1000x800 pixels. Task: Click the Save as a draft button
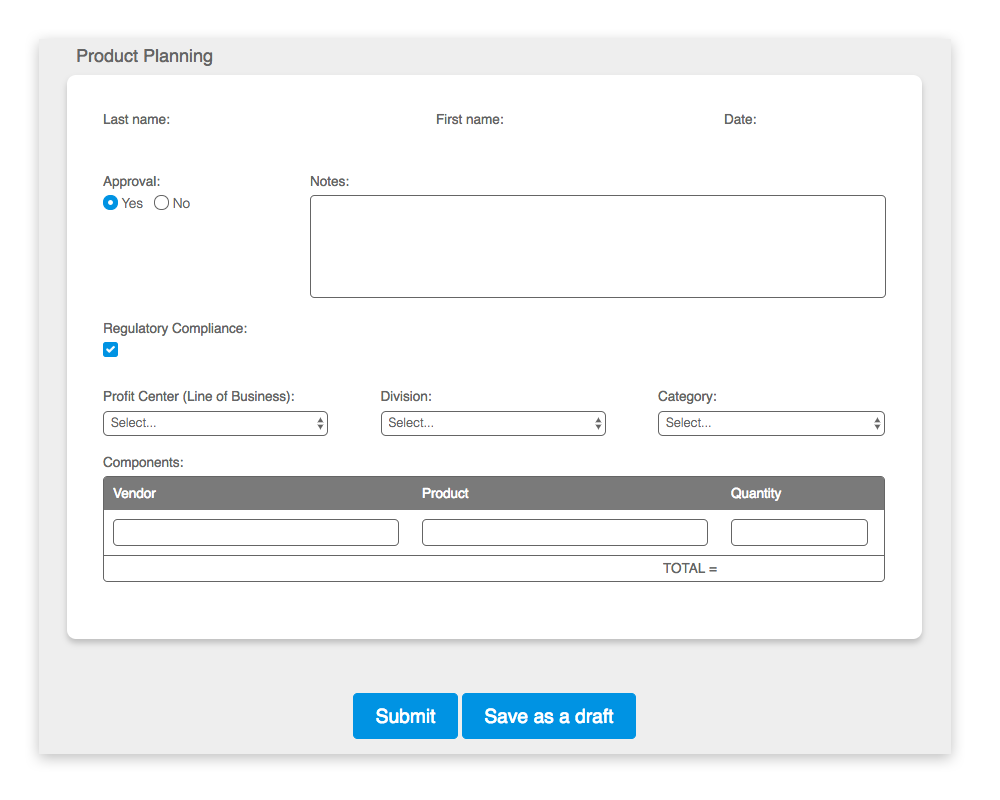(x=548, y=716)
